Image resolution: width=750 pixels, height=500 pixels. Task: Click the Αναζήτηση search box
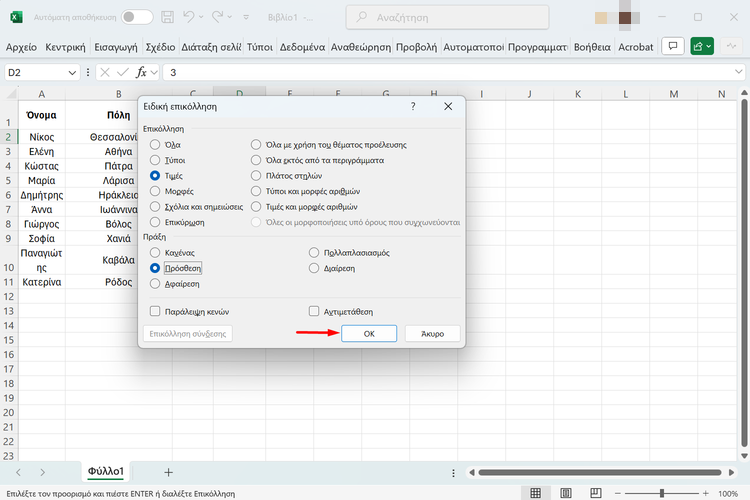coord(447,17)
